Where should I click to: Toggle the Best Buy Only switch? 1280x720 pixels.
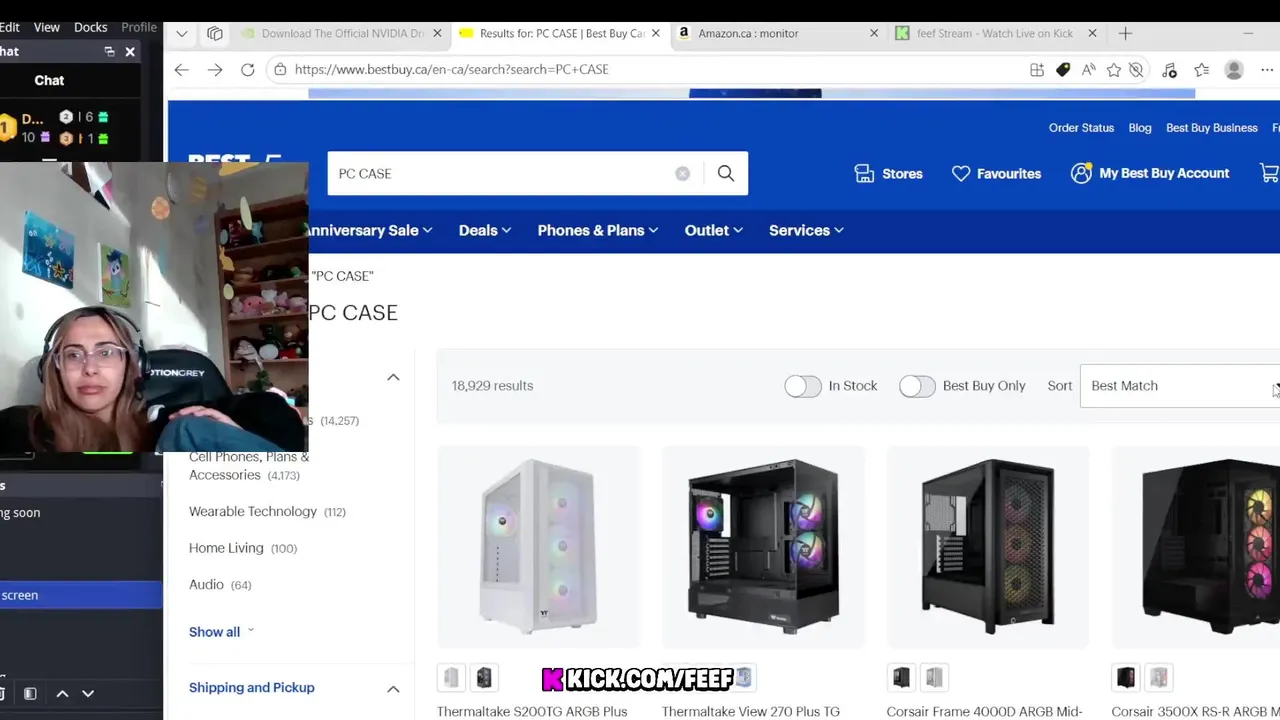pos(917,386)
